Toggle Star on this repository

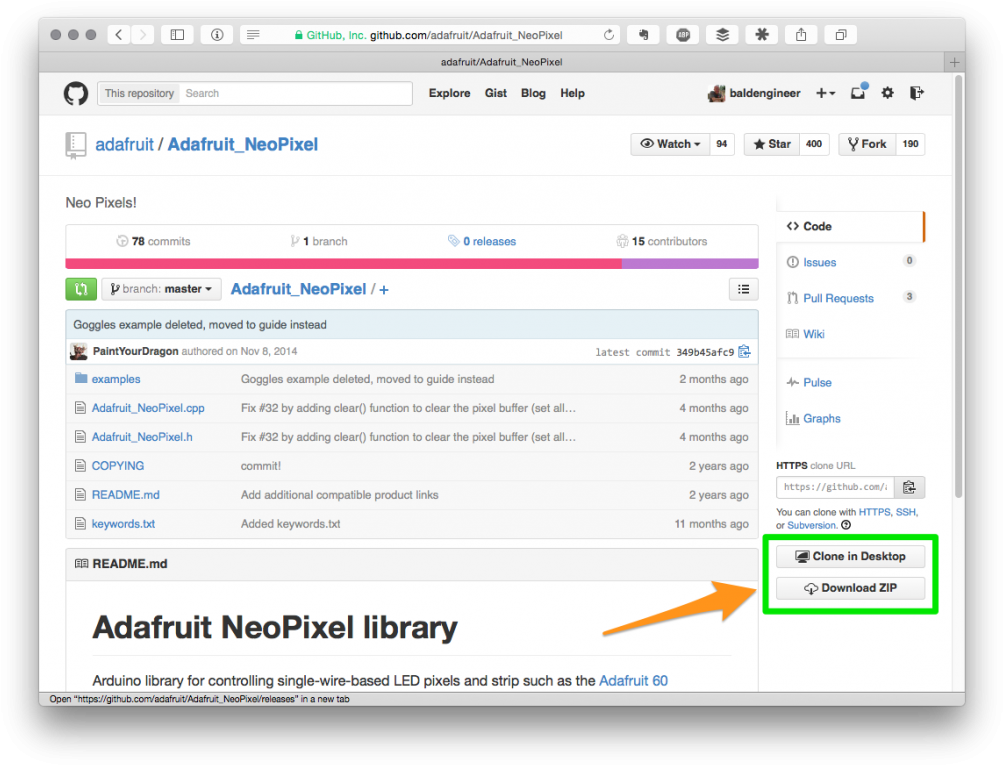point(772,144)
